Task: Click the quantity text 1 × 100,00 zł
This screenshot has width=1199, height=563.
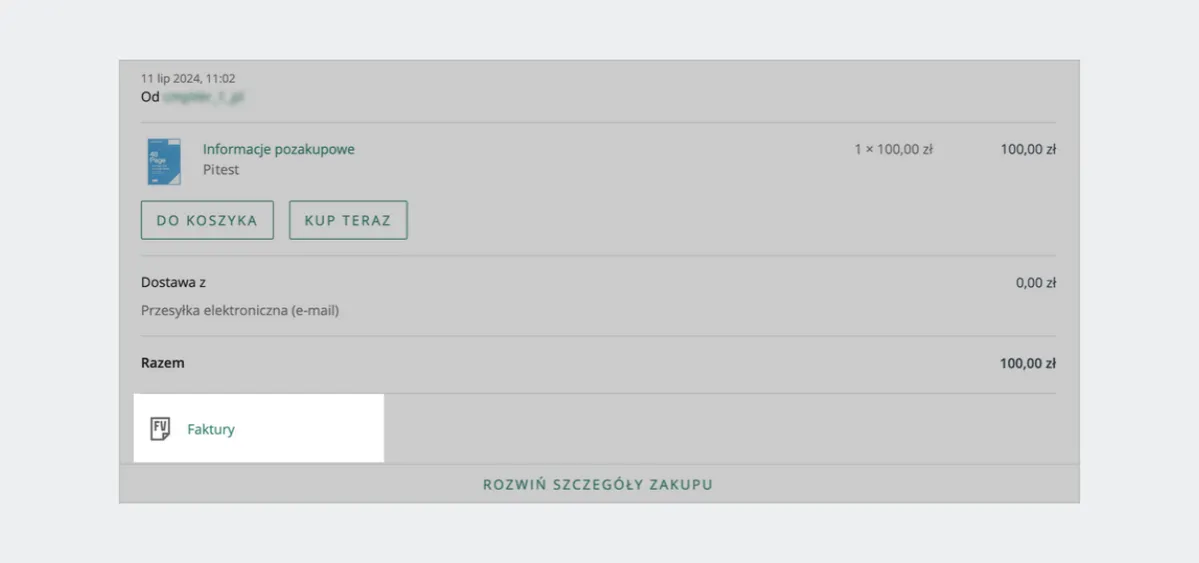Action: click(x=893, y=150)
